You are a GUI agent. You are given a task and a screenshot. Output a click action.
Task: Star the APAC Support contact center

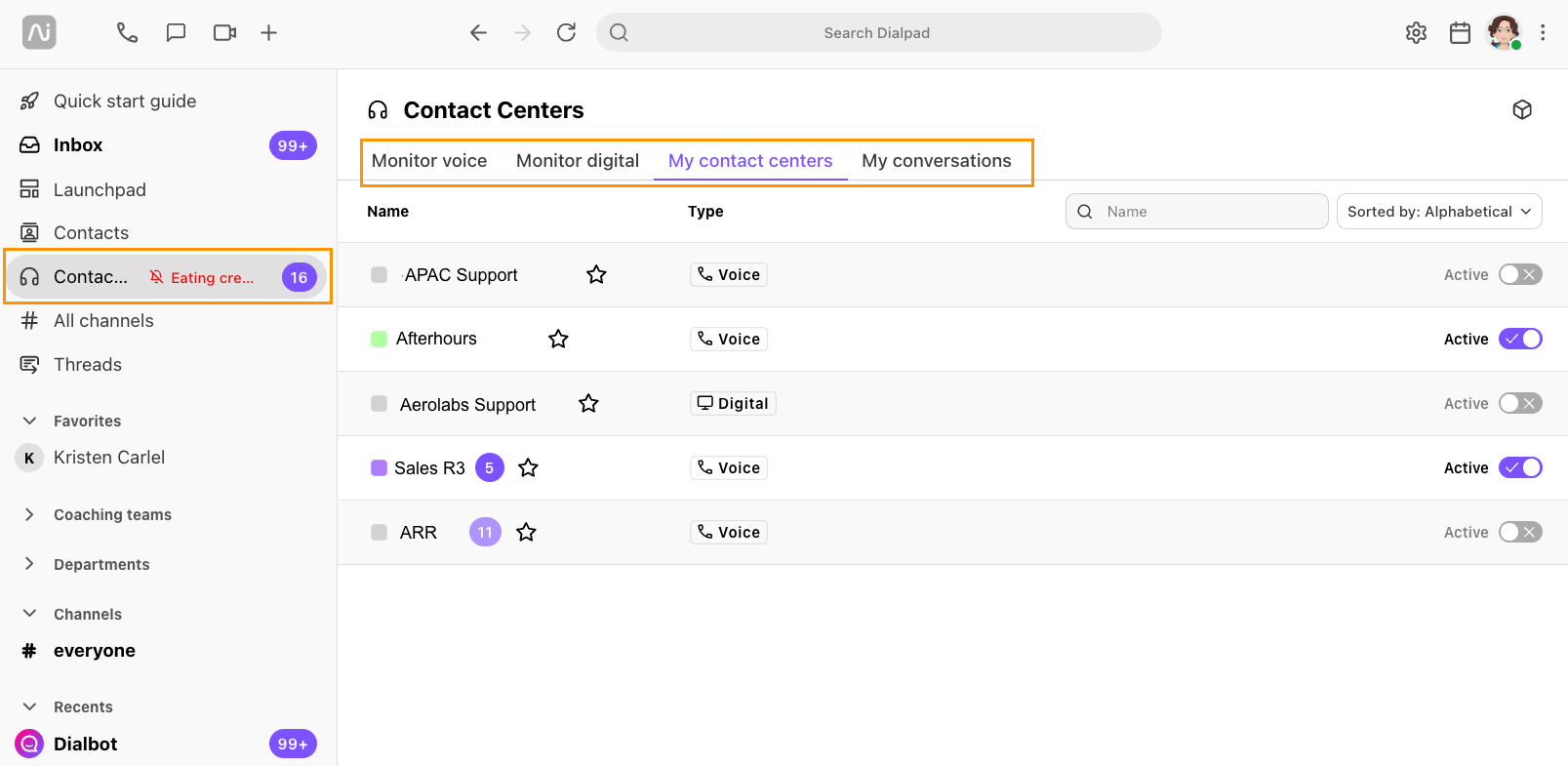(596, 275)
